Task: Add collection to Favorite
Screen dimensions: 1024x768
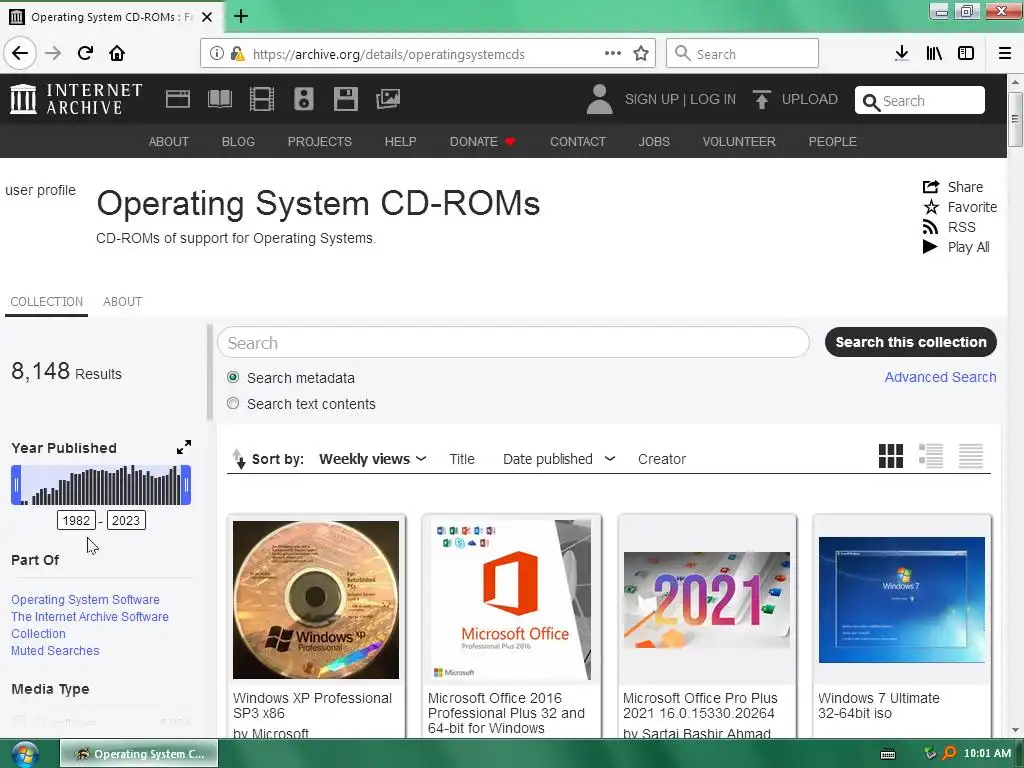Action: (x=960, y=207)
